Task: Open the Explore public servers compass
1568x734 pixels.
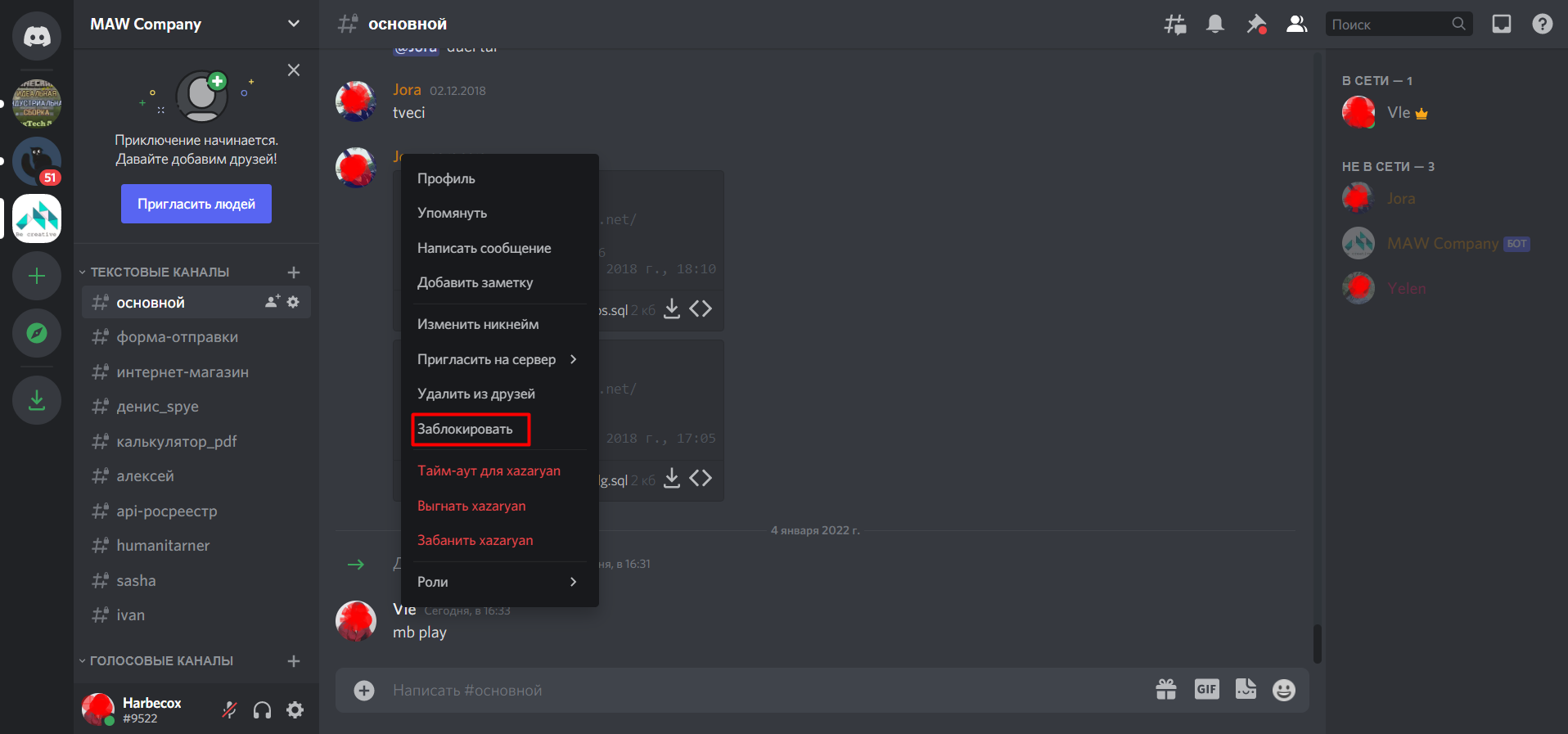Action: click(x=37, y=333)
